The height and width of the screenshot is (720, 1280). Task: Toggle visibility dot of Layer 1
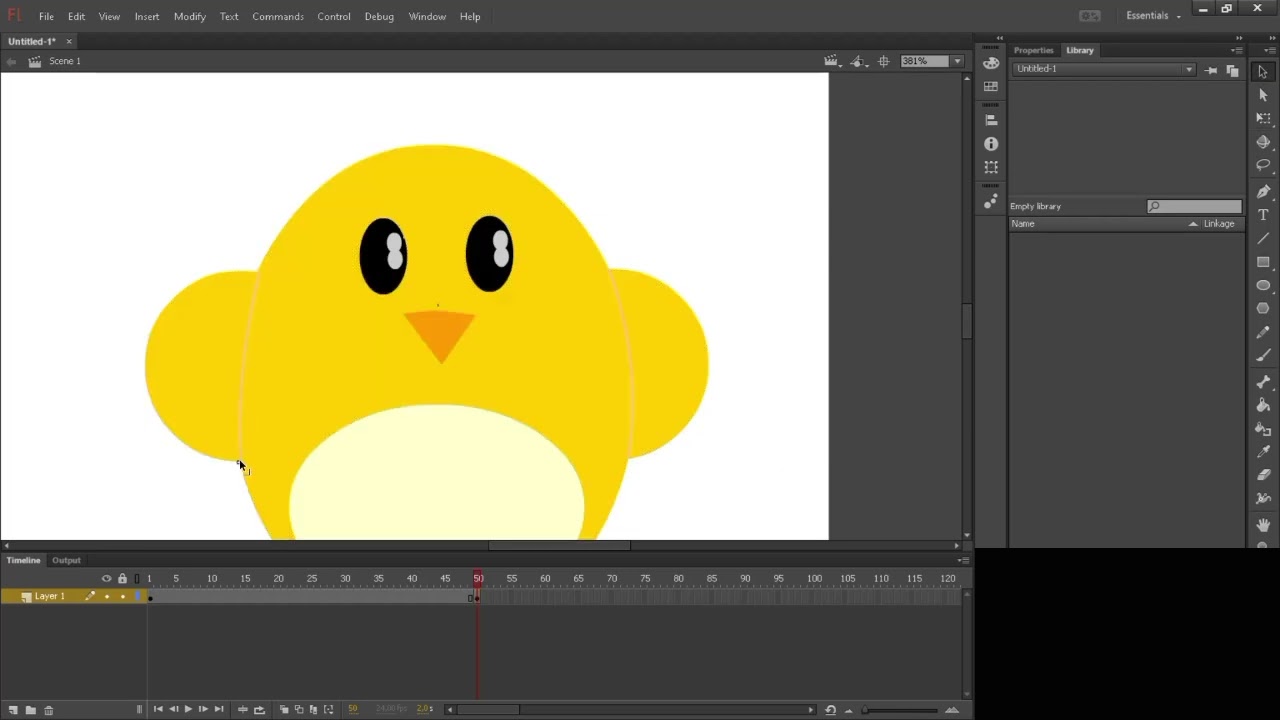coord(107,597)
